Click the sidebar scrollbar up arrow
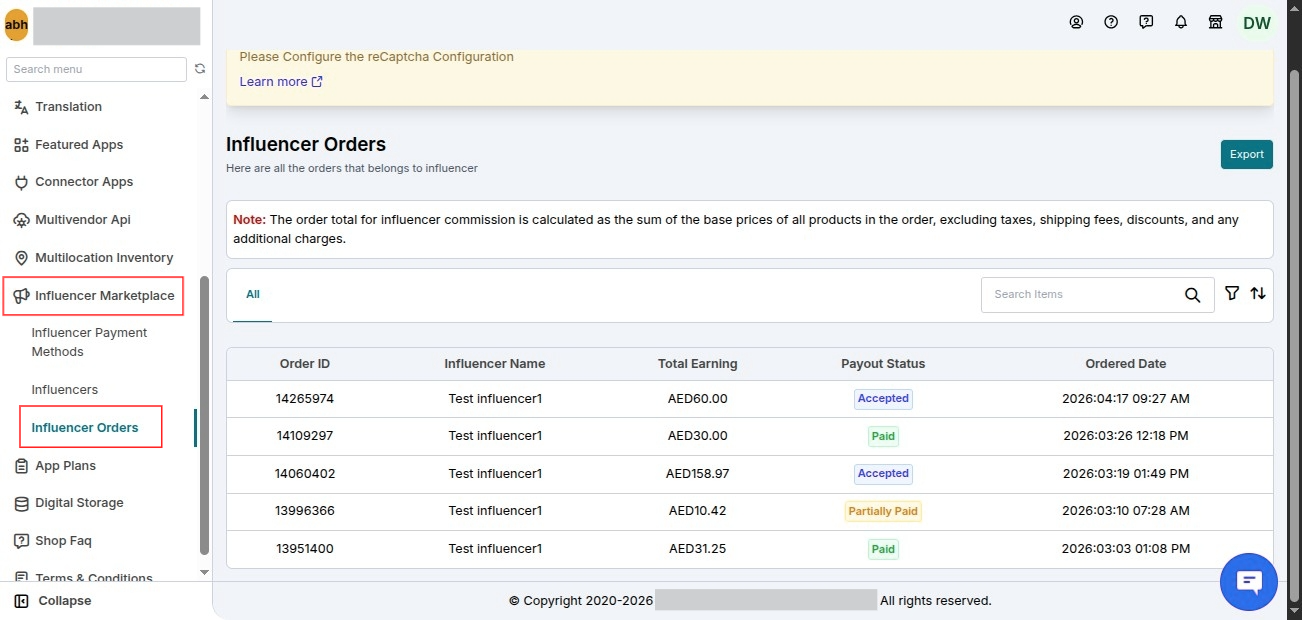The height and width of the screenshot is (620, 1302). (x=205, y=98)
